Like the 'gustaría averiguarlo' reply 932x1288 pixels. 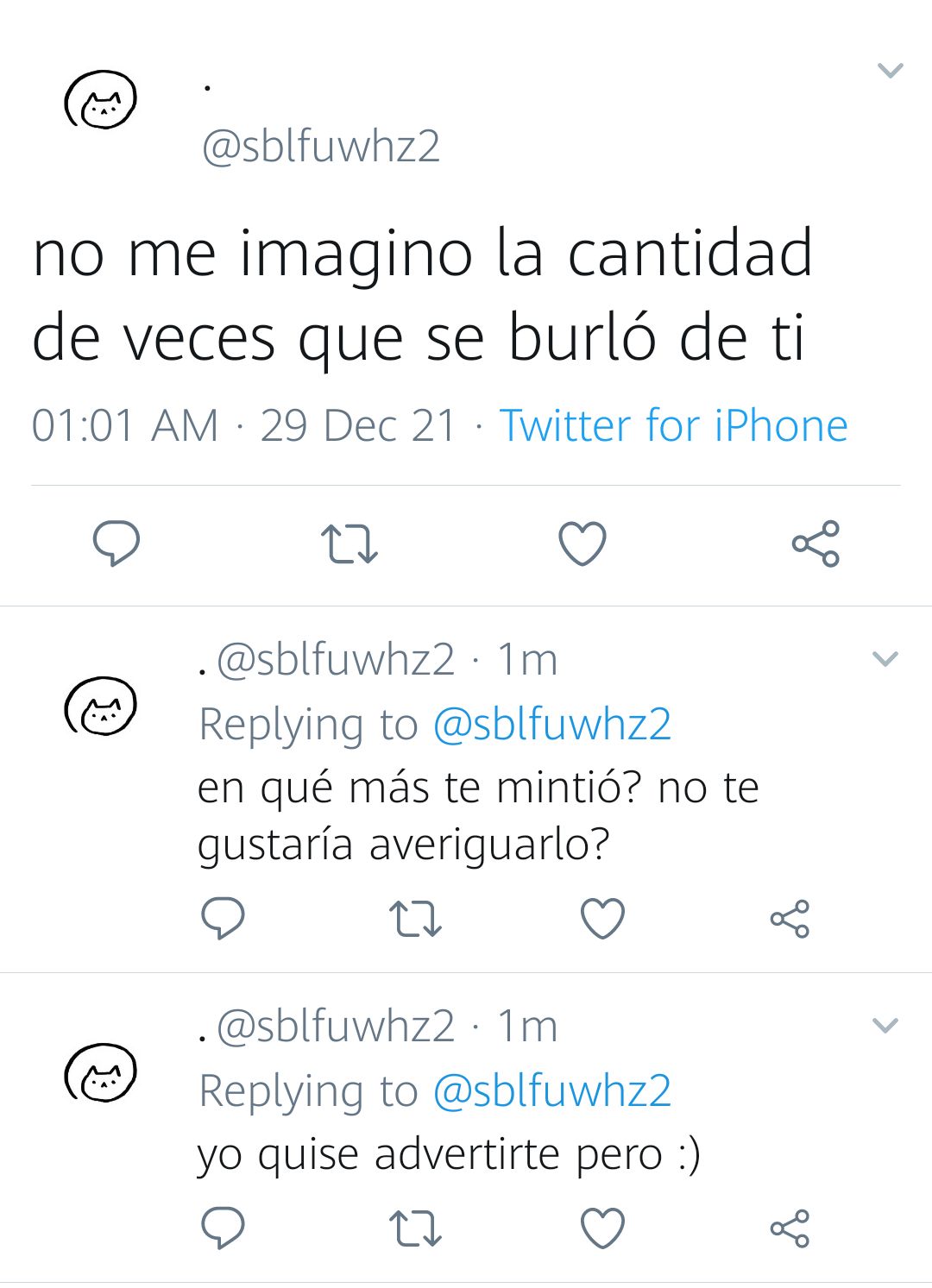click(x=602, y=919)
